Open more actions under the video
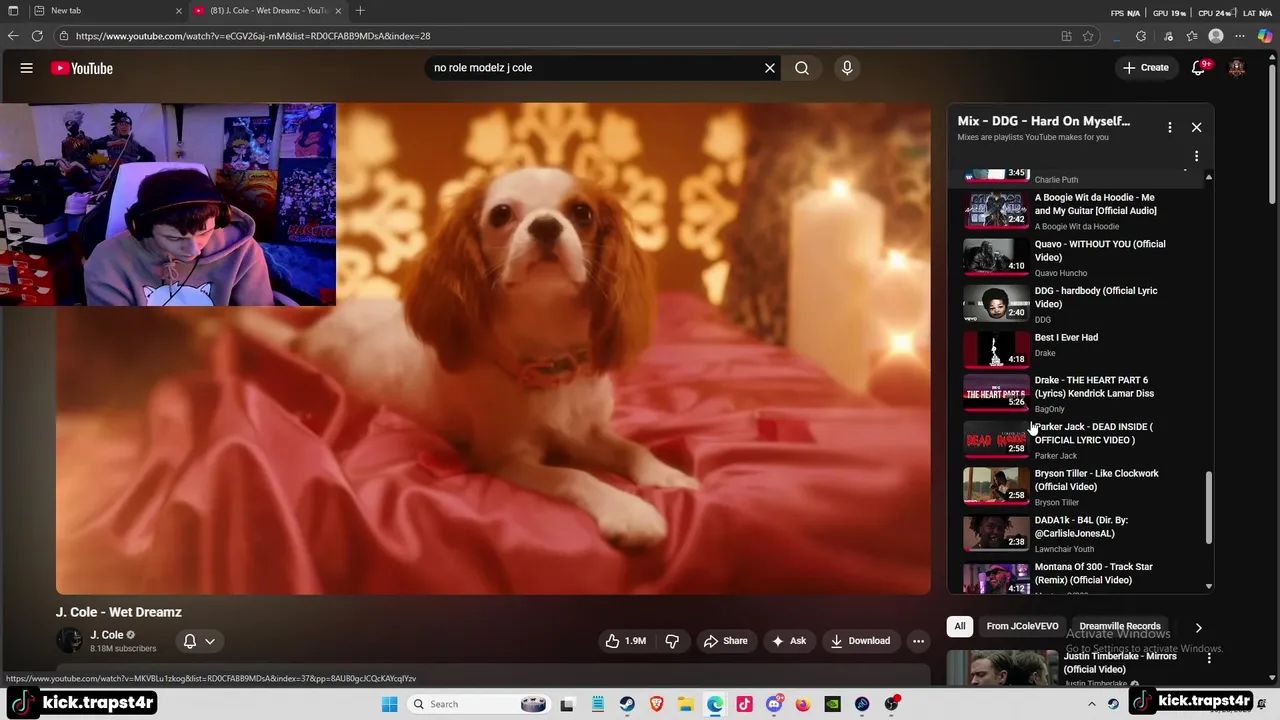Image resolution: width=1280 pixels, height=720 pixels. coord(918,641)
